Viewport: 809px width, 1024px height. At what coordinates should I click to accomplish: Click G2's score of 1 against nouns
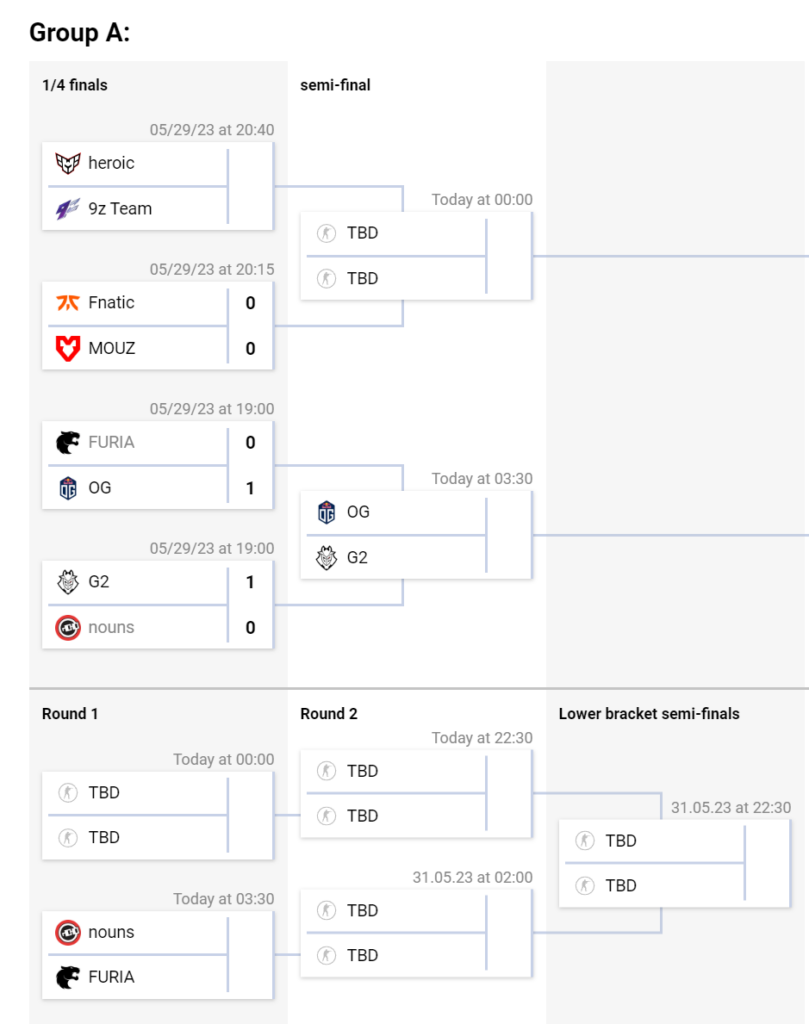click(250, 582)
